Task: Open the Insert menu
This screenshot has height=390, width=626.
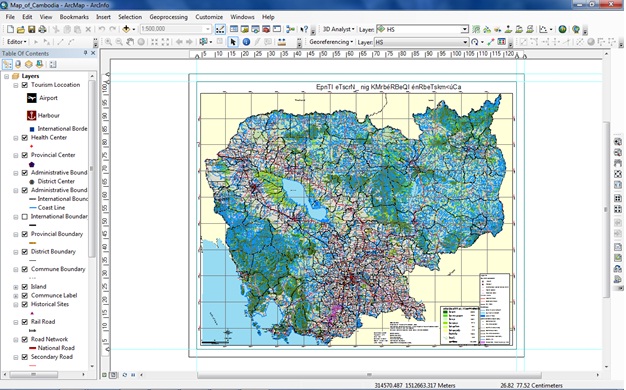Action: [x=103, y=17]
